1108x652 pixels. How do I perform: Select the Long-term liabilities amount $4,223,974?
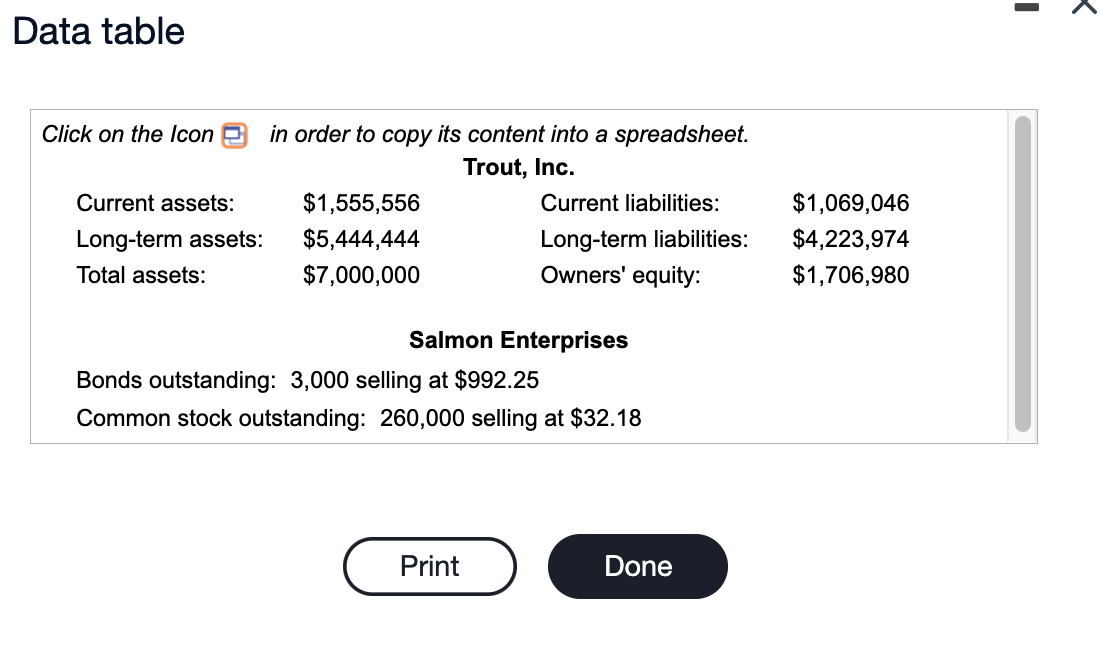coord(850,239)
